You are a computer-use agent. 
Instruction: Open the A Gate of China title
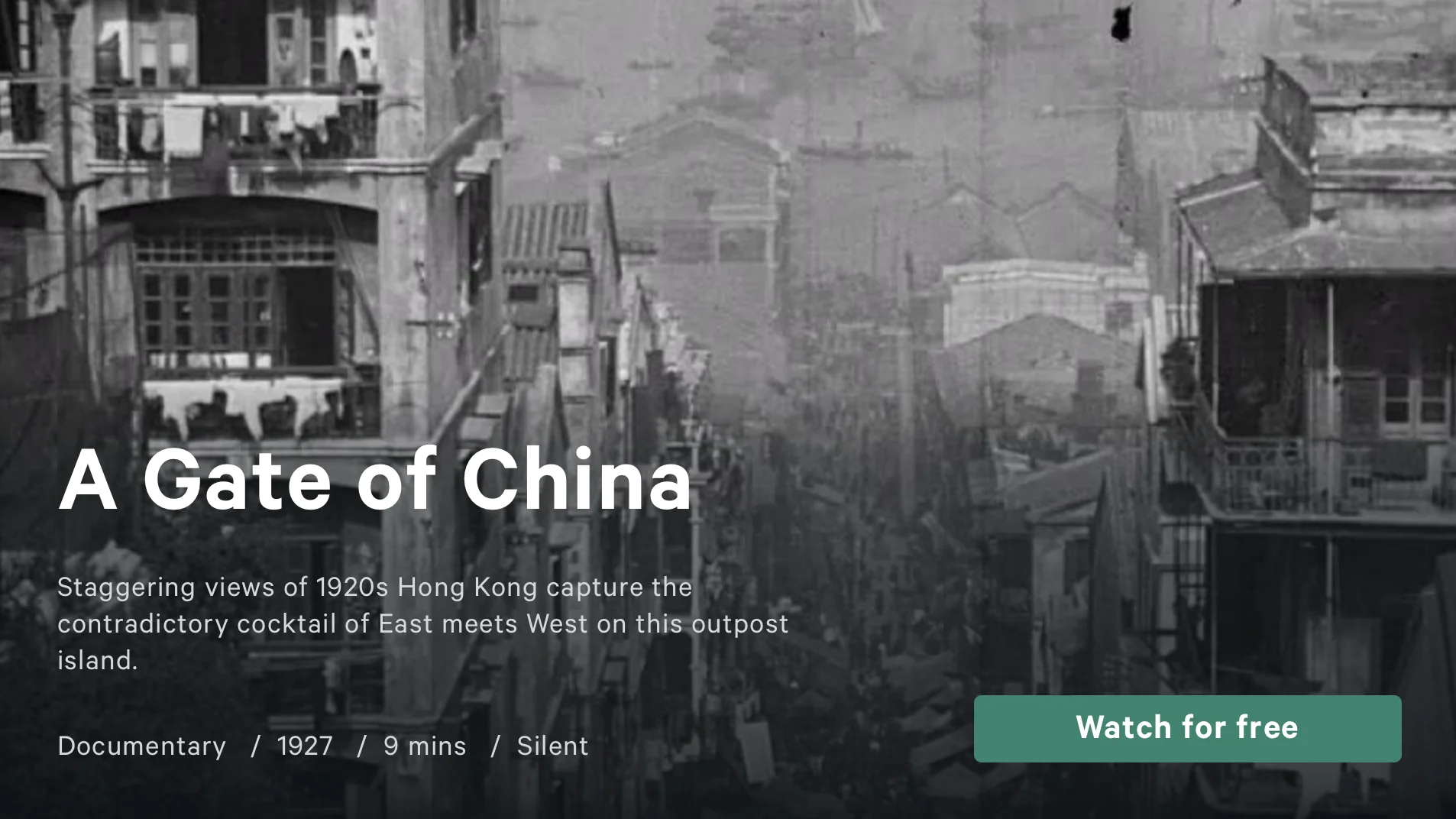pyautogui.click(x=375, y=481)
